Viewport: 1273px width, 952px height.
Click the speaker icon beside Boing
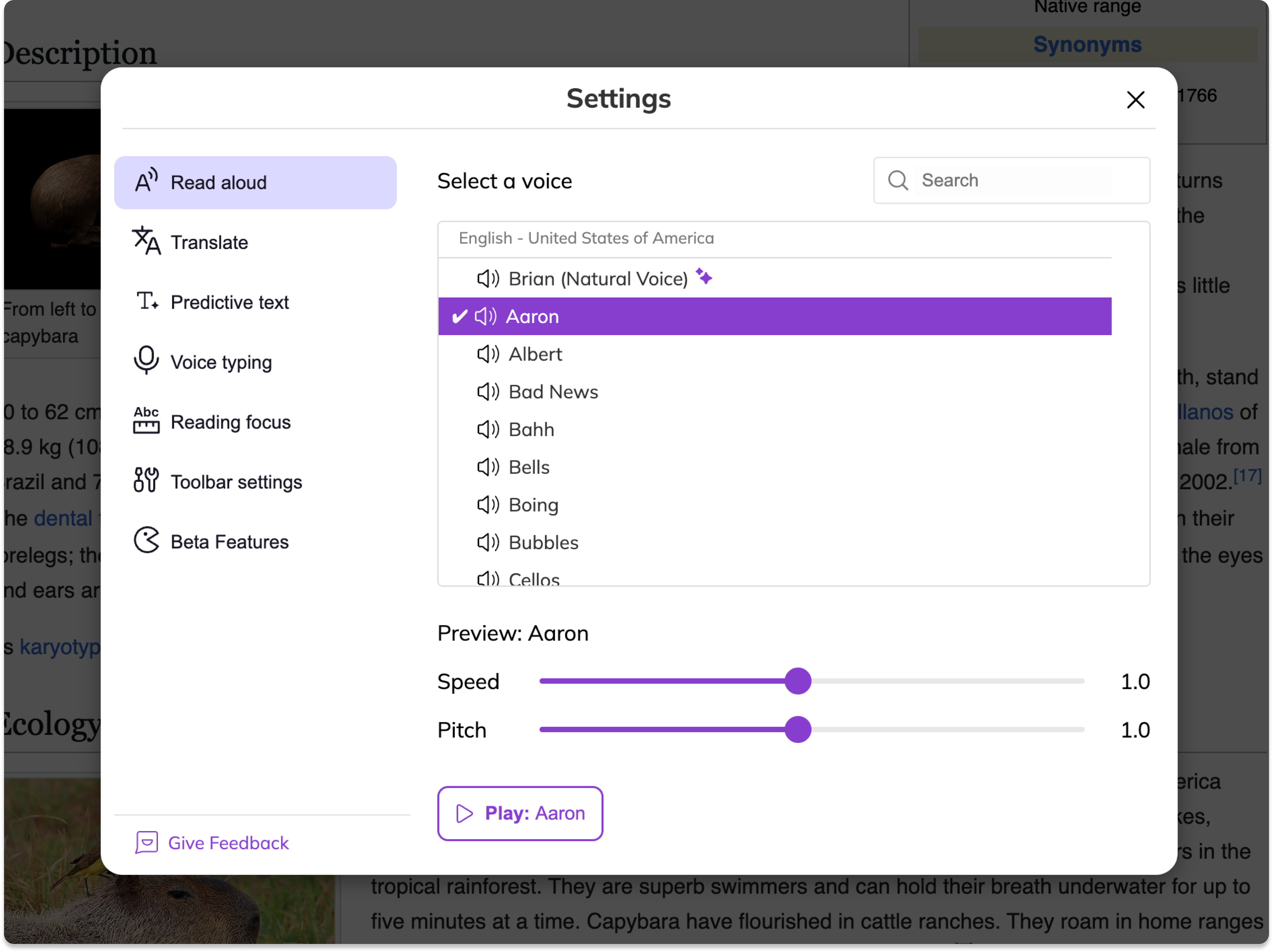(x=488, y=504)
